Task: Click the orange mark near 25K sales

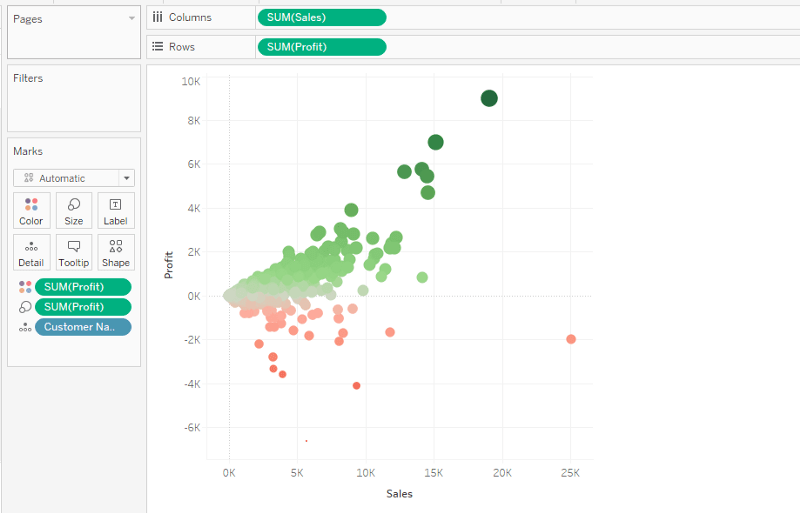Action: click(x=571, y=339)
